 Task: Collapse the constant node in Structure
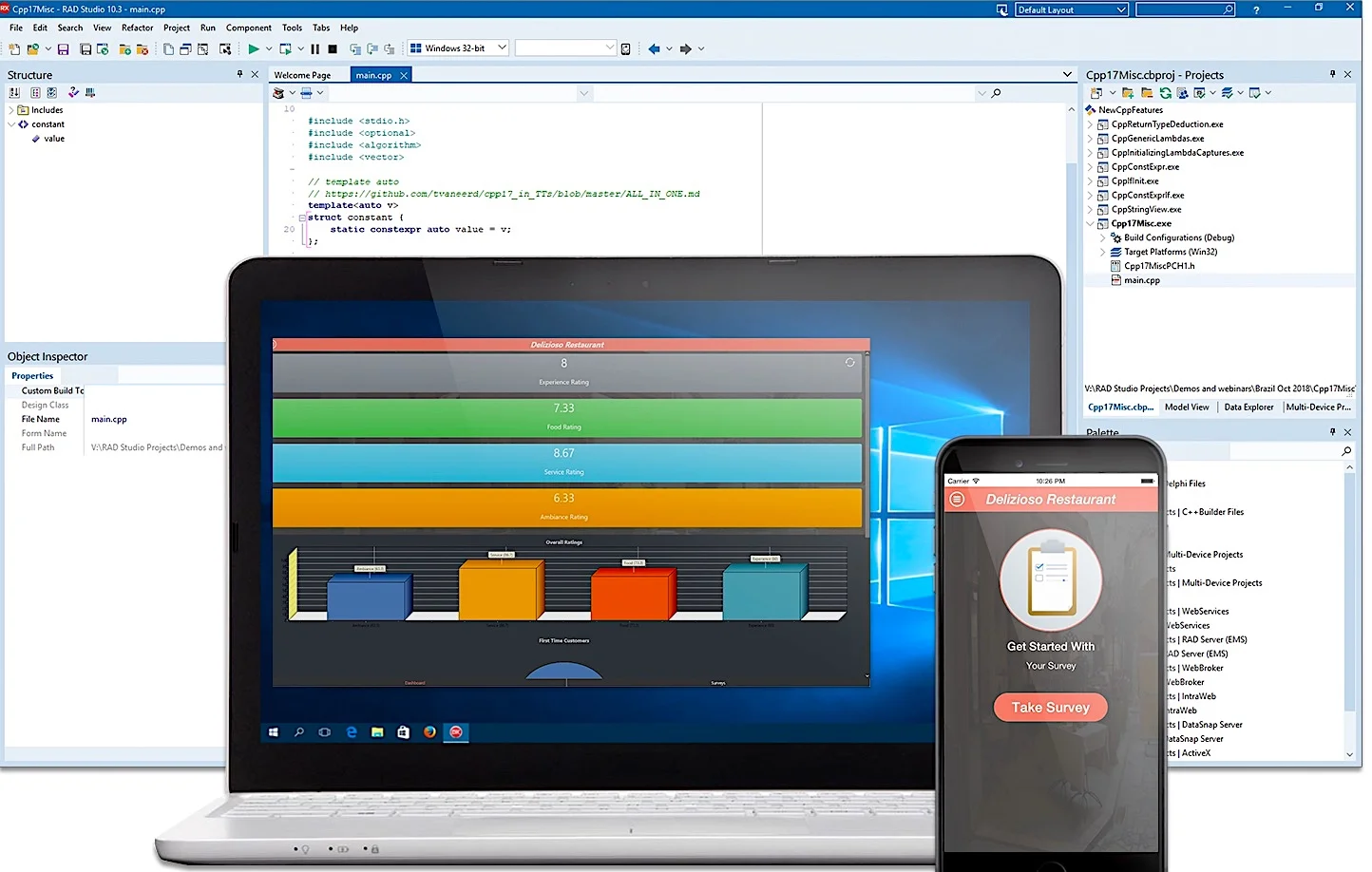pos(11,124)
